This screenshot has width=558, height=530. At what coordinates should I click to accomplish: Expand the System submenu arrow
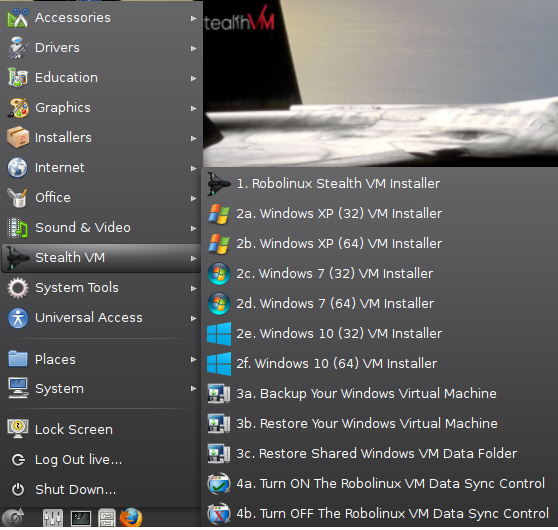(193, 388)
